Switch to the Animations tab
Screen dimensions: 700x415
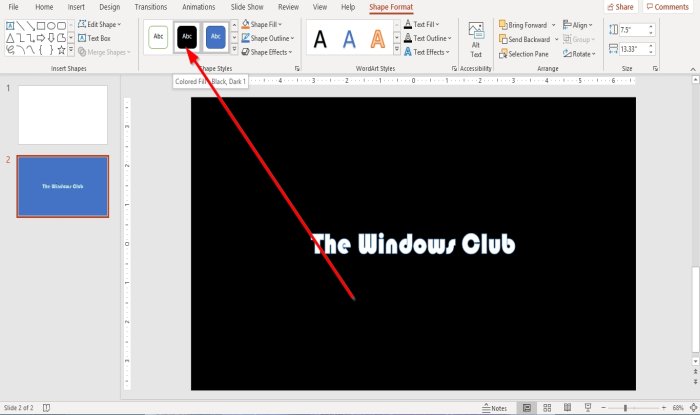click(x=199, y=7)
